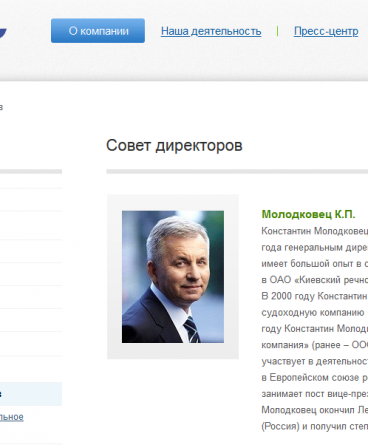Click the line «занимает пост вице-през»
The height and width of the screenshot is (445, 368).
click(x=315, y=394)
